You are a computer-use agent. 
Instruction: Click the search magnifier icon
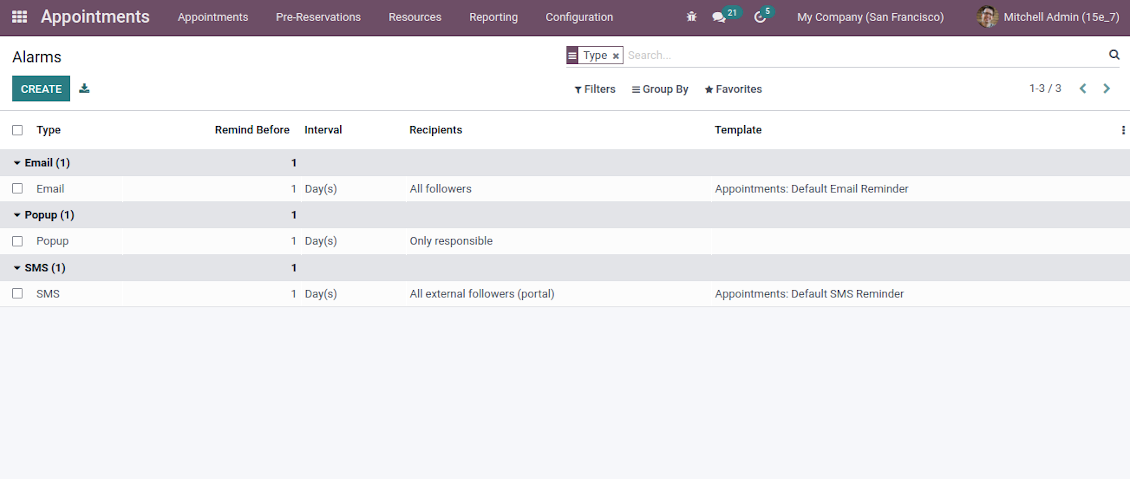coord(1114,55)
